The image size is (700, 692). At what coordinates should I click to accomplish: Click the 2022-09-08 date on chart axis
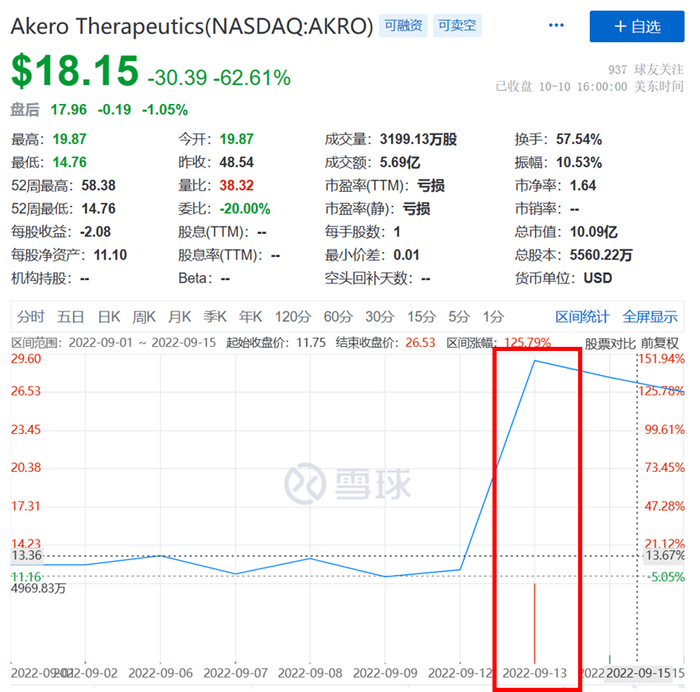[310, 673]
